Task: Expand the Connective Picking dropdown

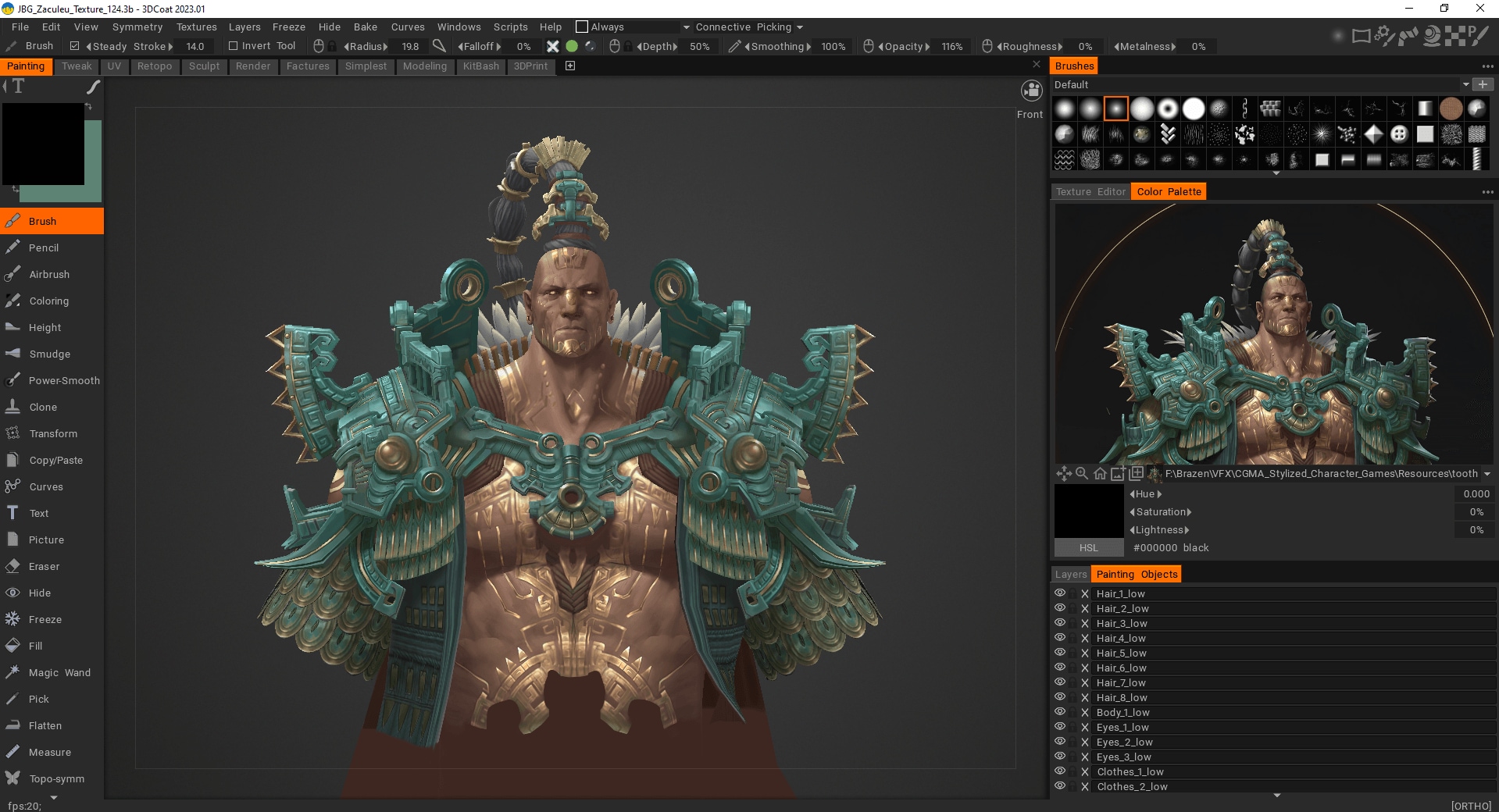Action: pyautogui.click(x=799, y=27)
